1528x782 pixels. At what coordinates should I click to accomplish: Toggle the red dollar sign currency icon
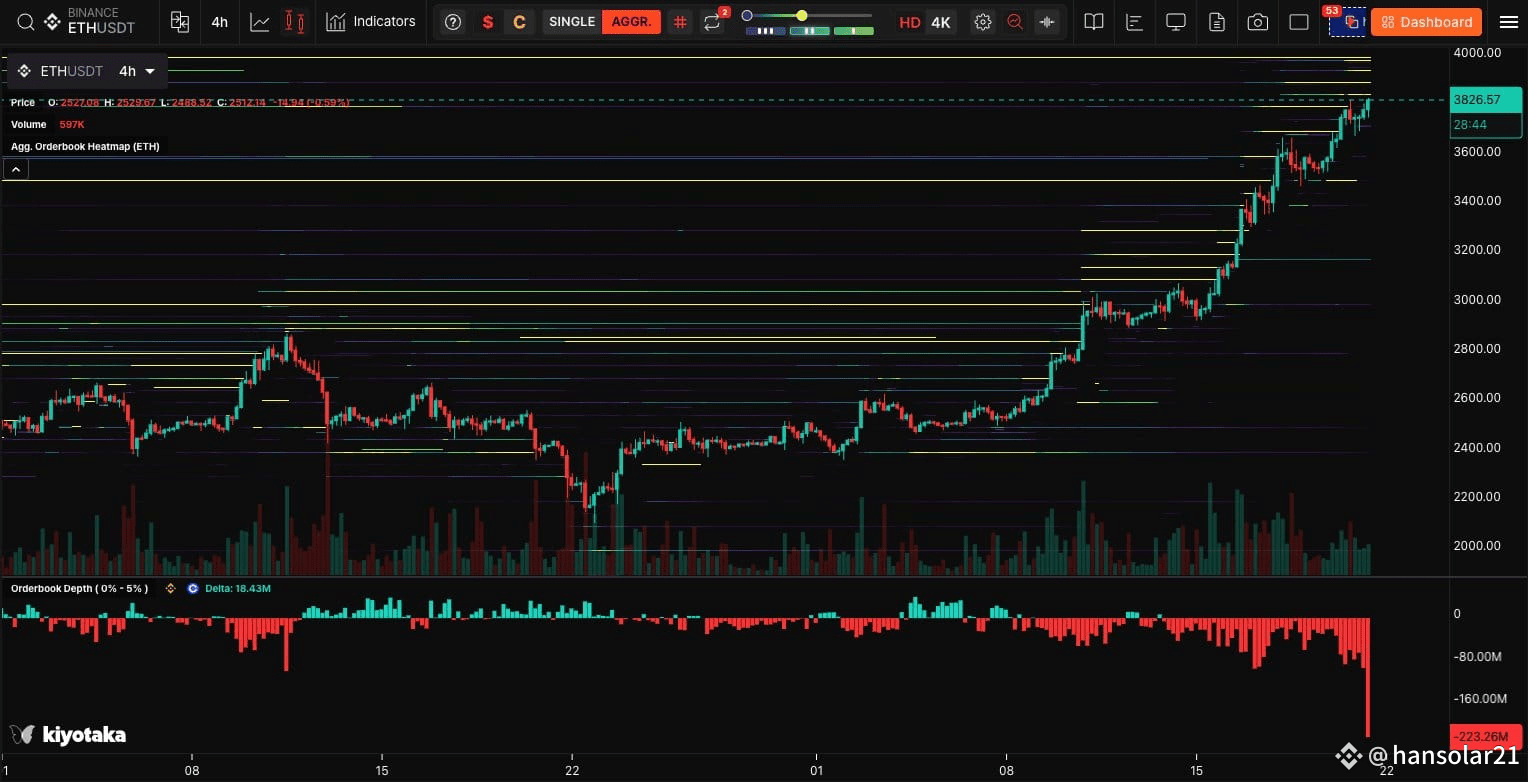tap(487, 22)
